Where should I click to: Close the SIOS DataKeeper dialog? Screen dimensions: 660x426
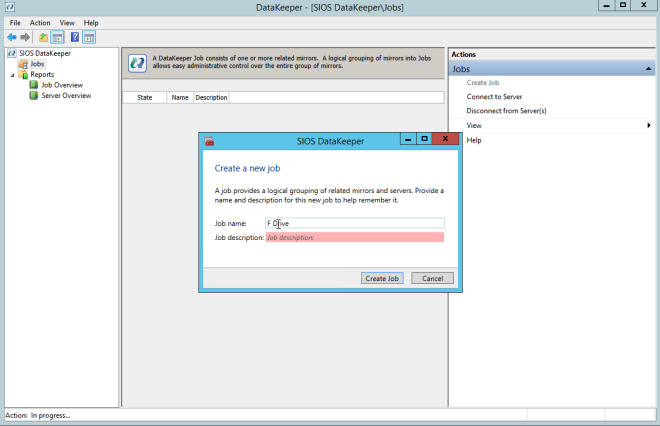click(x=445, y=139)
